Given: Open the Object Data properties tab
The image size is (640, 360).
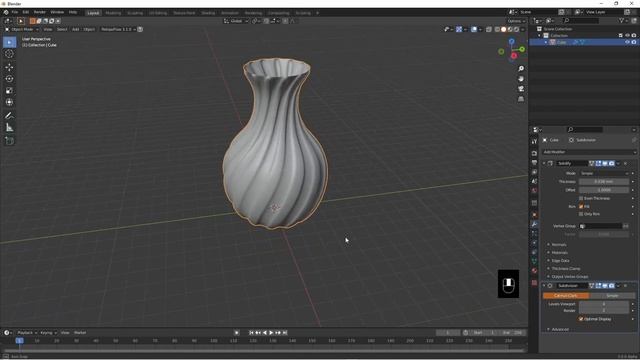Looking at the screenshot, I should [x=534, y=261].
